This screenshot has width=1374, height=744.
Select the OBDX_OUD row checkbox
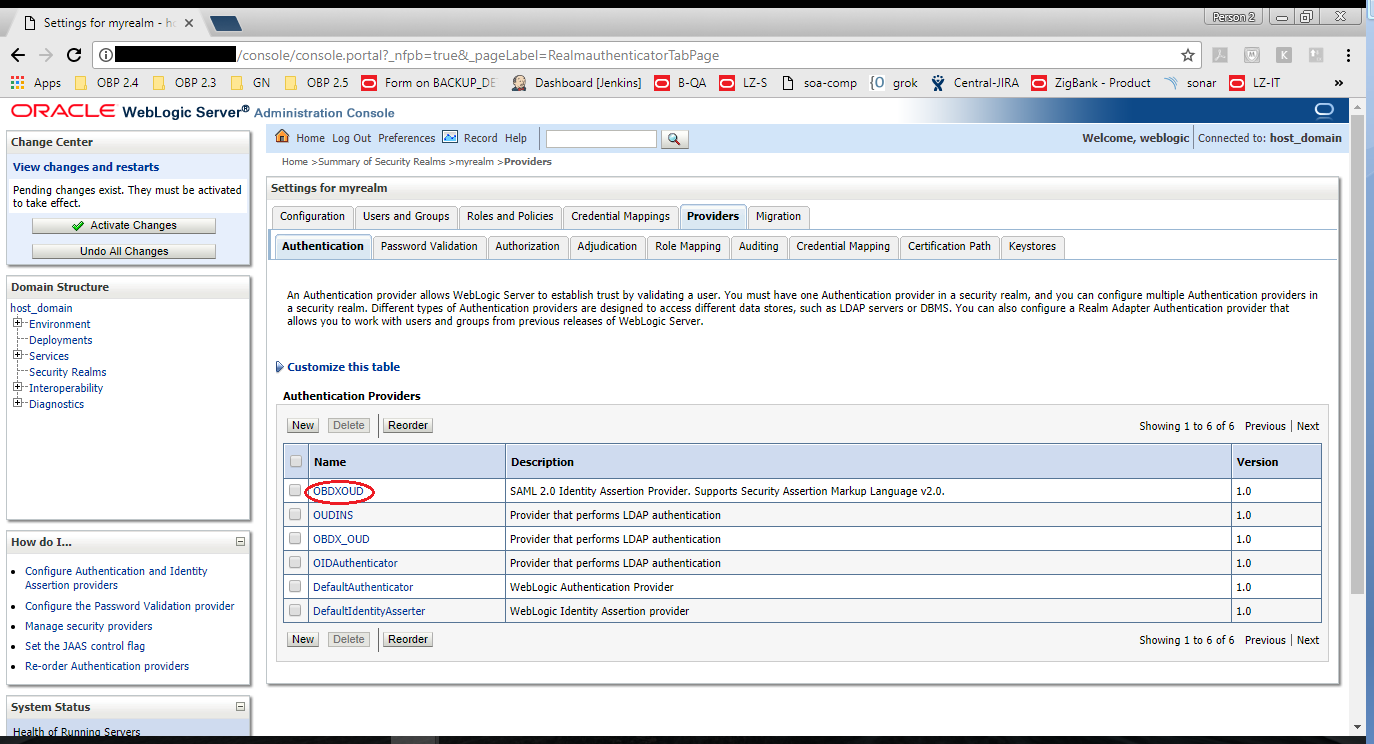[295, 539]
